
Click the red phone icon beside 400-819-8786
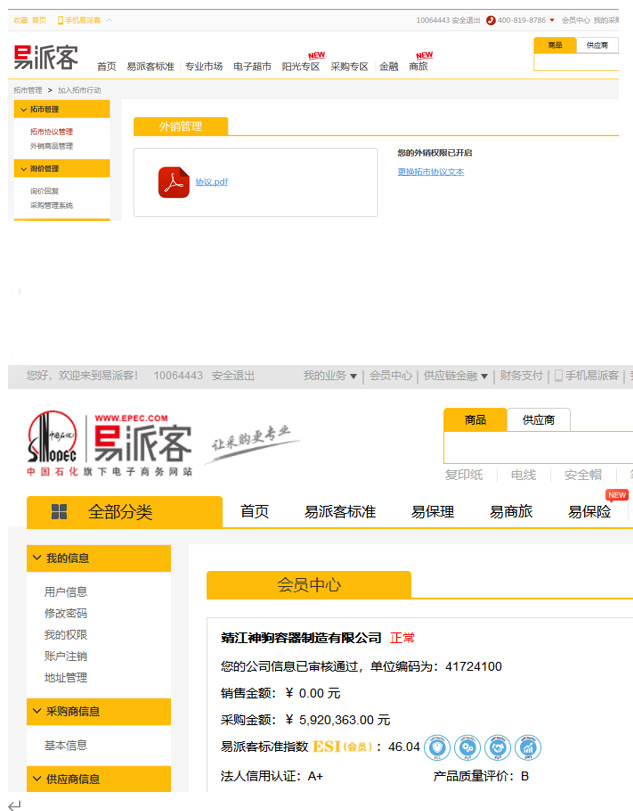[x=491, y=20]
